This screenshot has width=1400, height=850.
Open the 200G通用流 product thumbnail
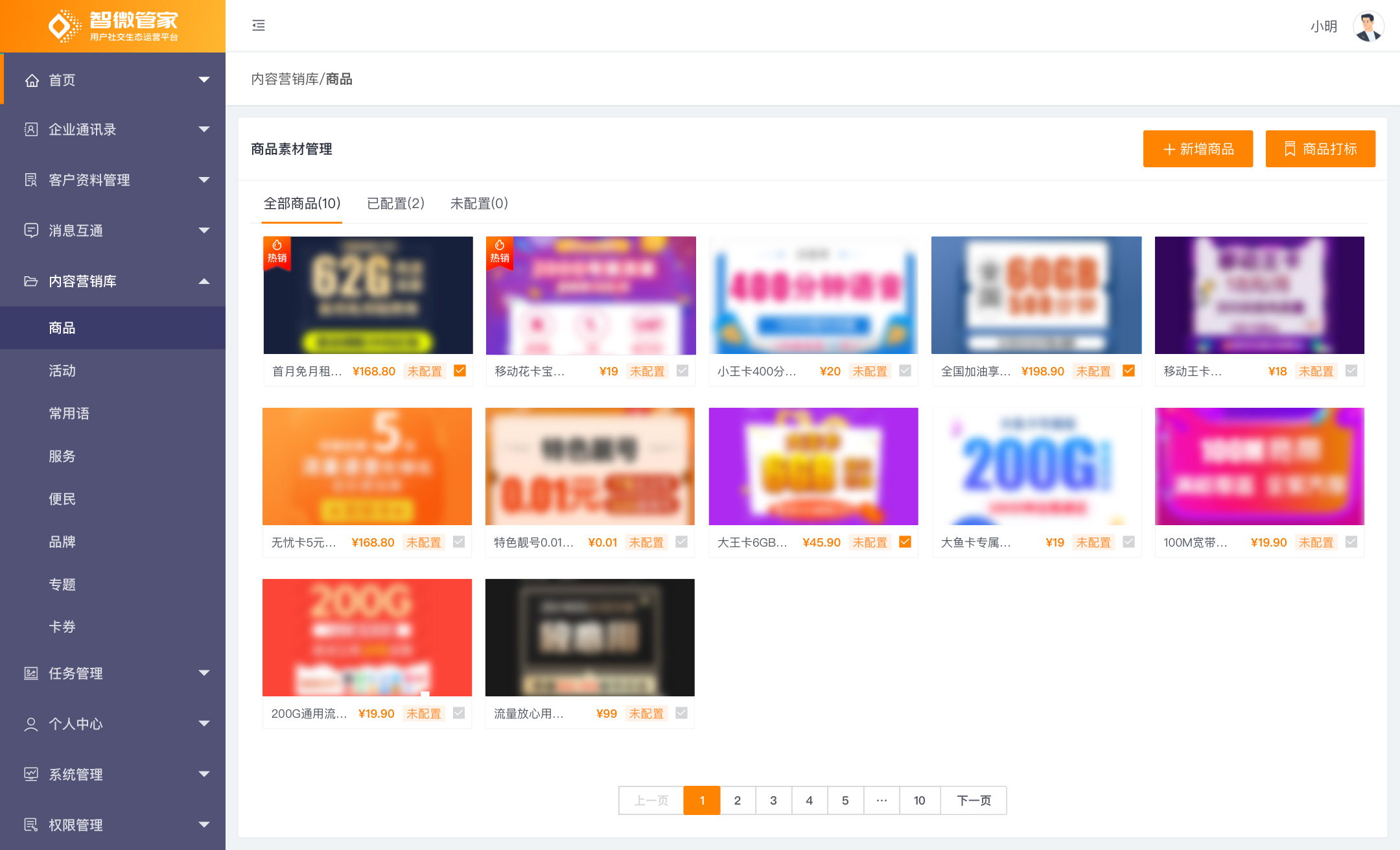367,637
